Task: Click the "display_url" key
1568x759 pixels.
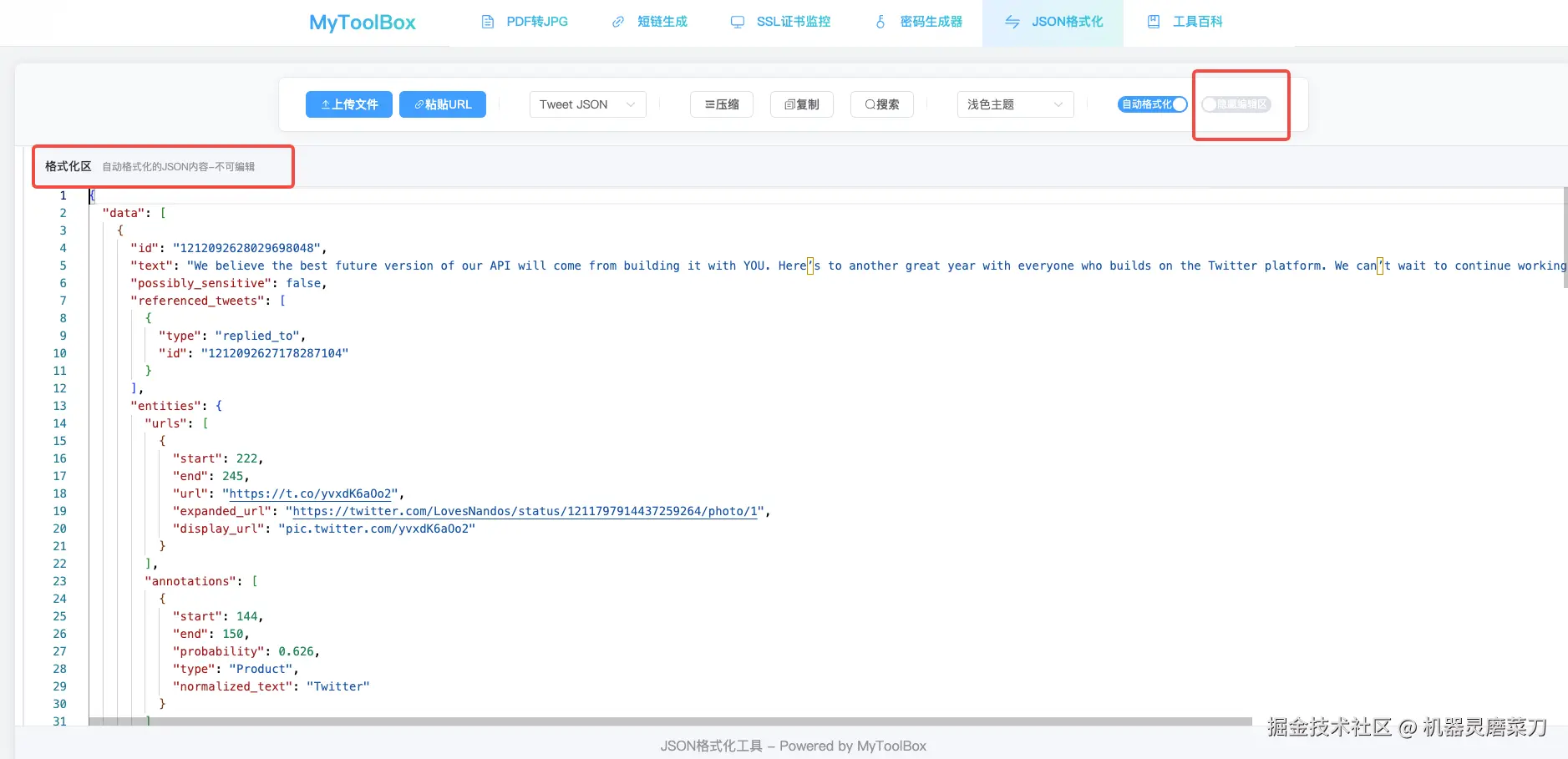Action: (x=219, y=529)
